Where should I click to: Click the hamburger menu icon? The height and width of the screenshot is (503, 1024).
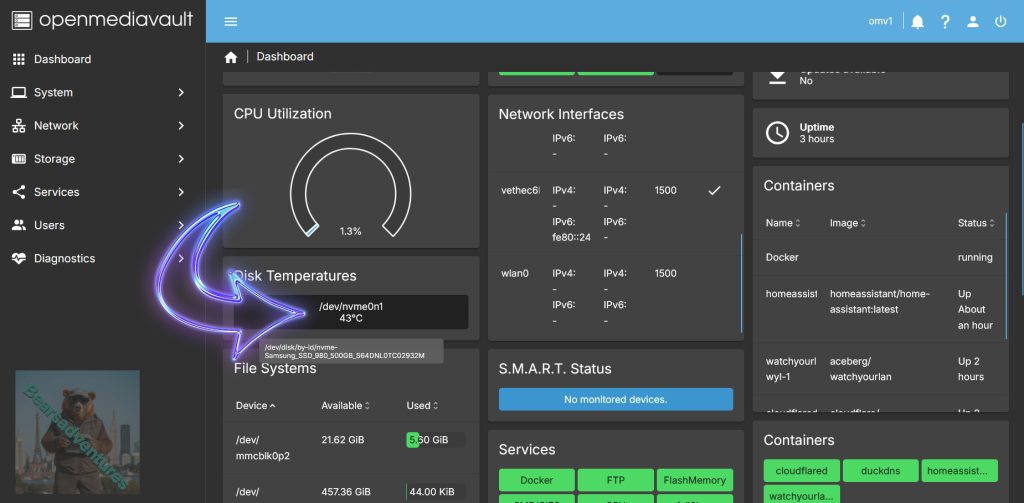point(231,21)
